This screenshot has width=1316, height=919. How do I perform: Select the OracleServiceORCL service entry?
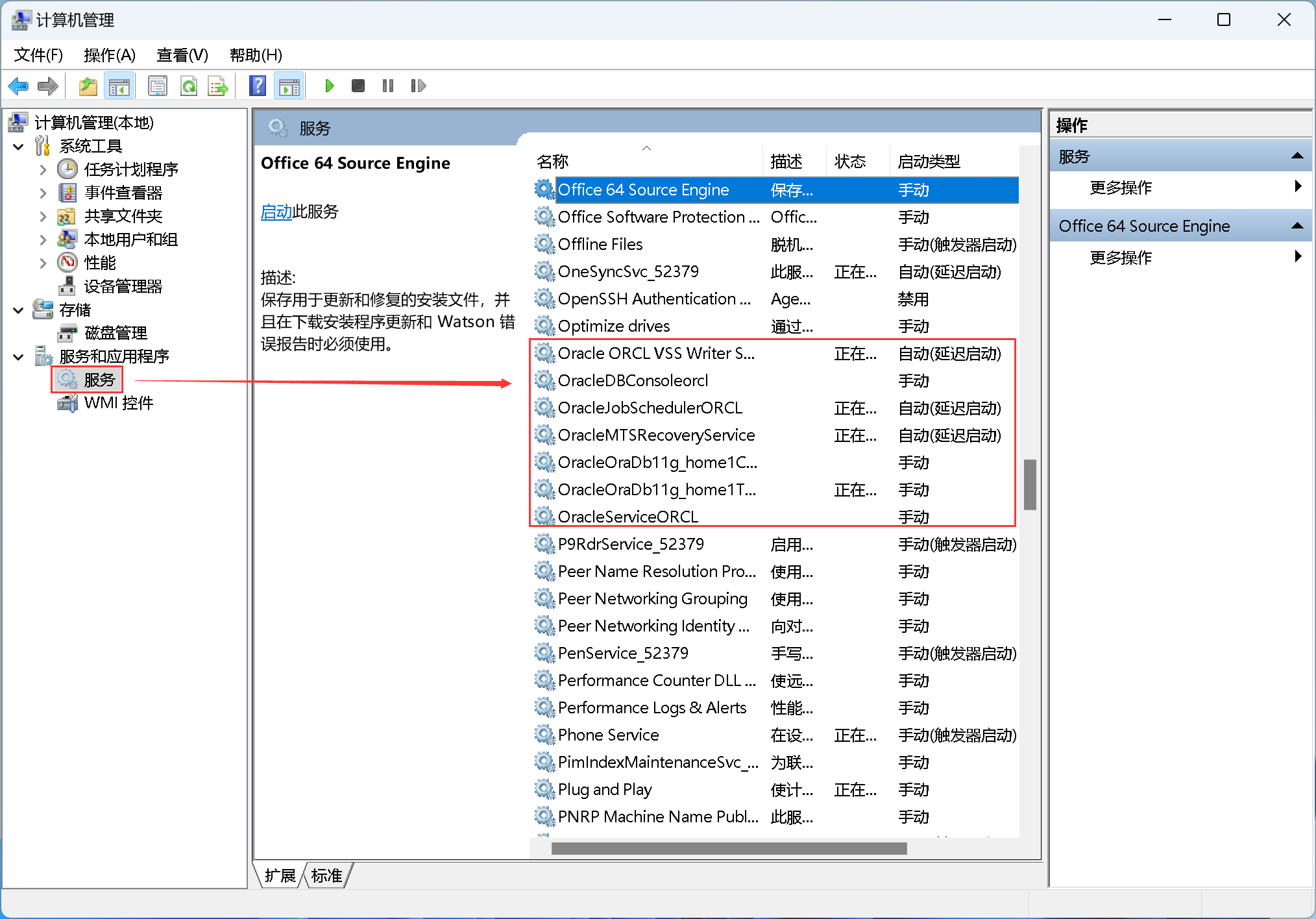628,516
